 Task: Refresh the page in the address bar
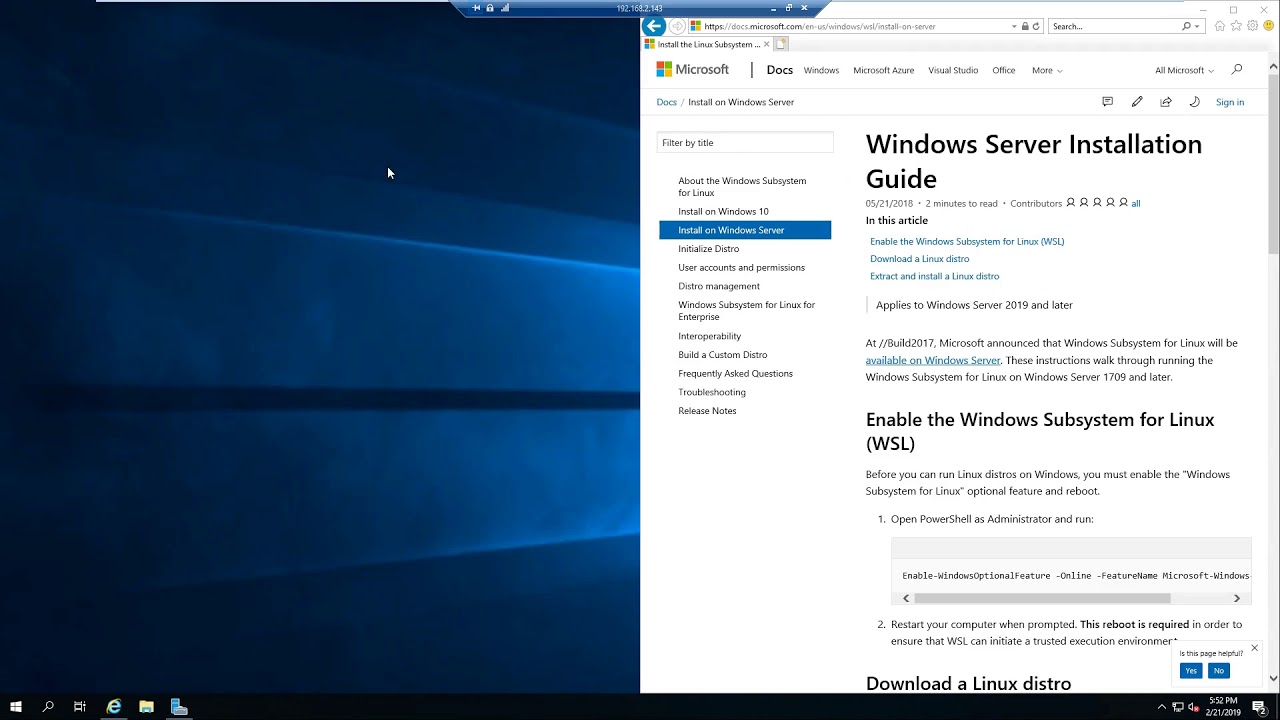tap(1036, 26)
